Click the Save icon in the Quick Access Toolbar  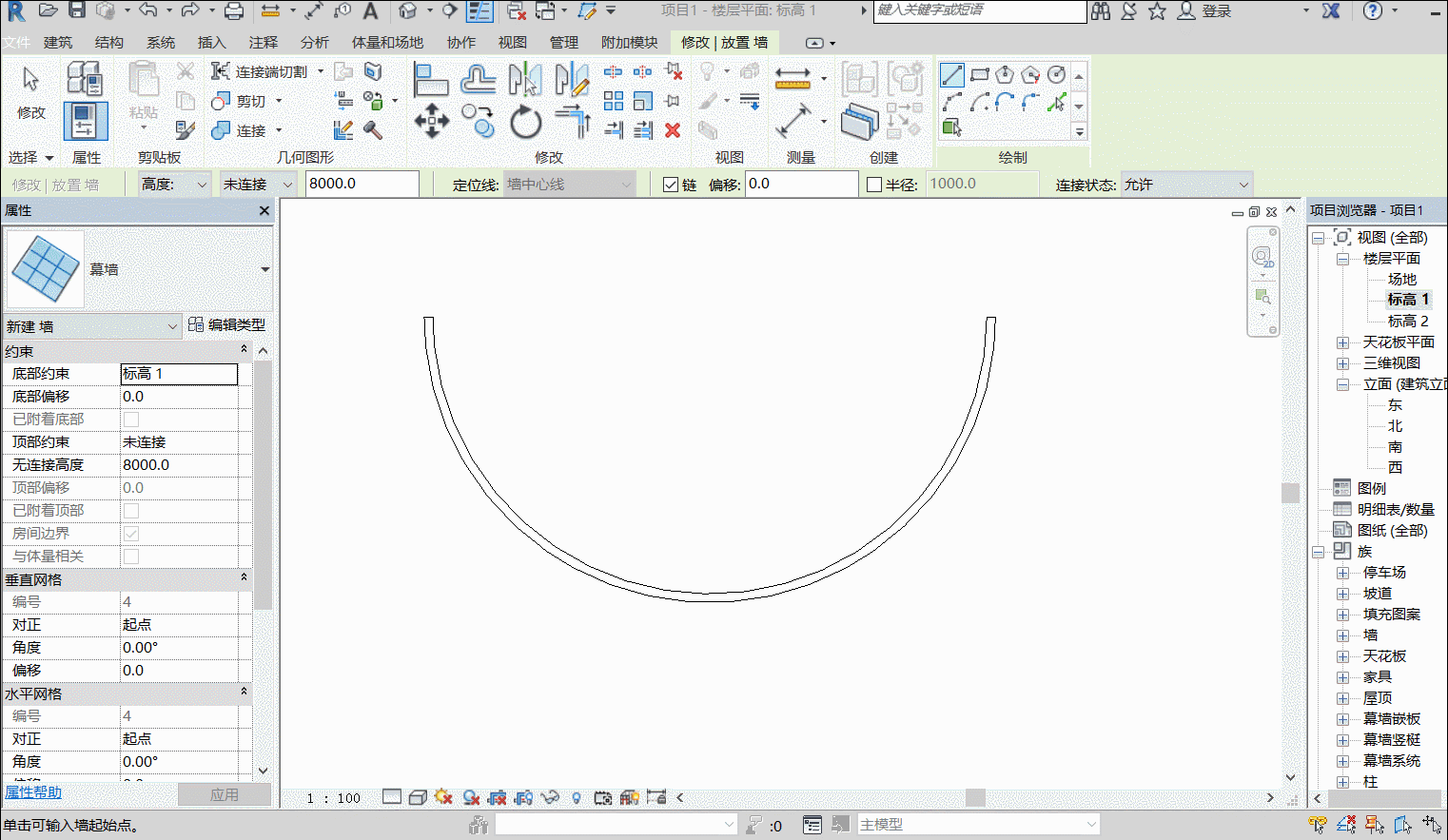77,11
